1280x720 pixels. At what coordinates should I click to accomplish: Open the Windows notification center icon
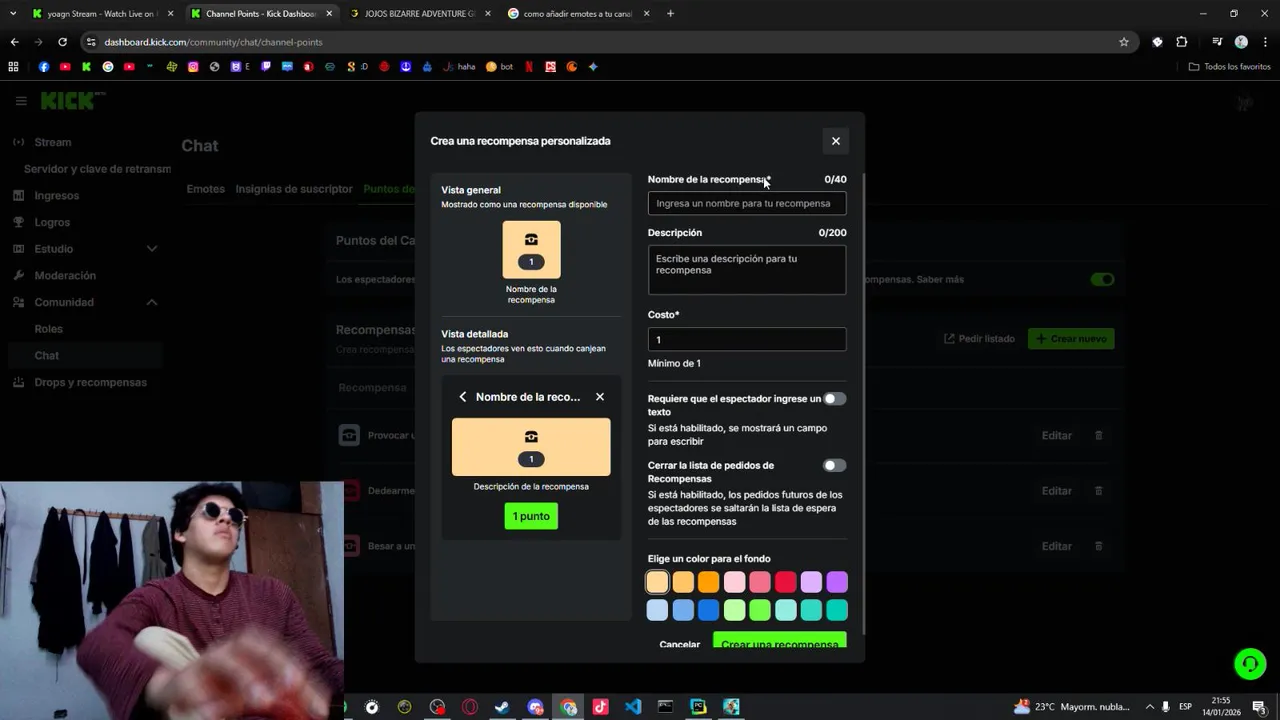(x=1260, y=707)
